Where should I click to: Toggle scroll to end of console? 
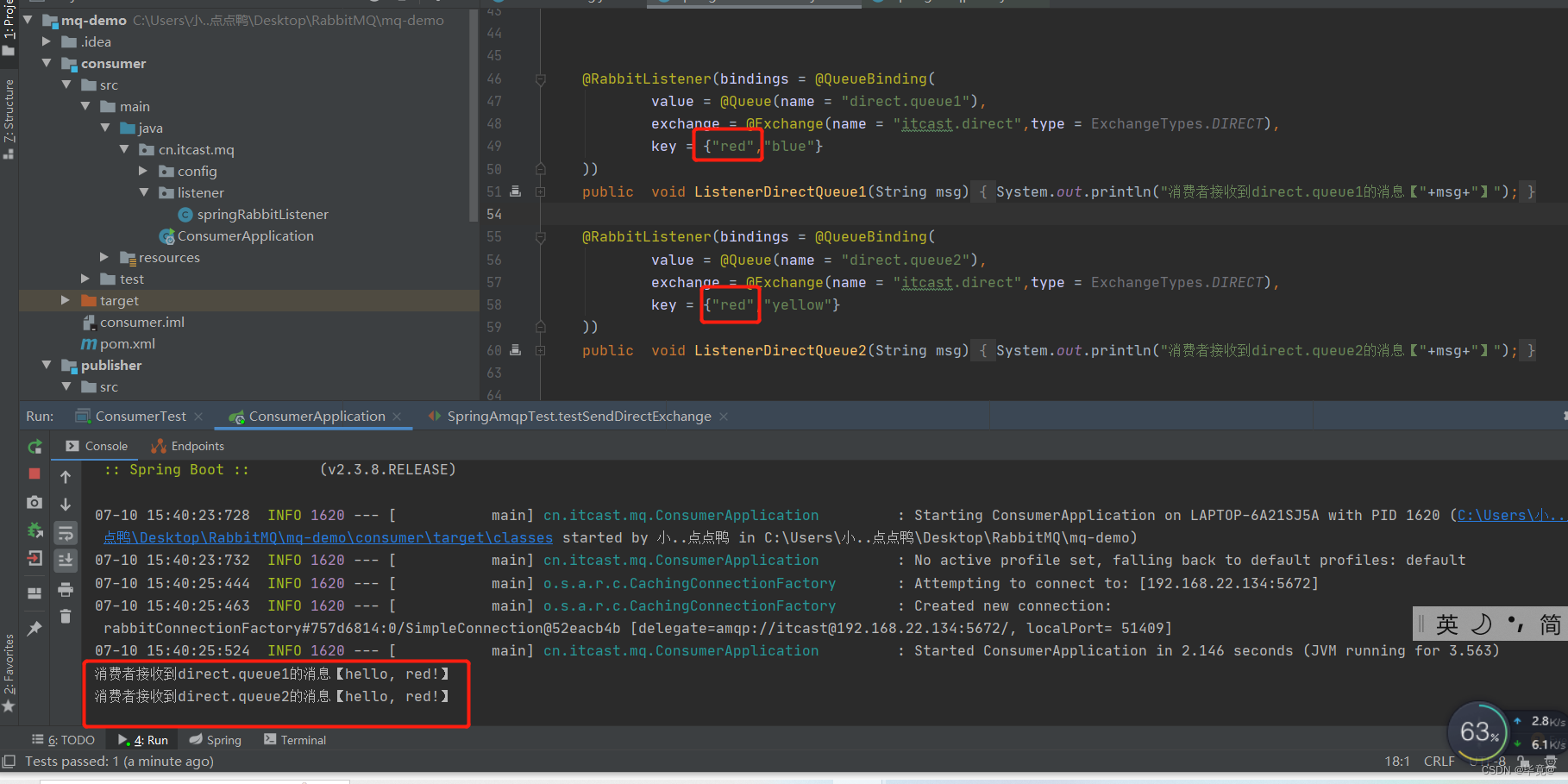[66, 561]
